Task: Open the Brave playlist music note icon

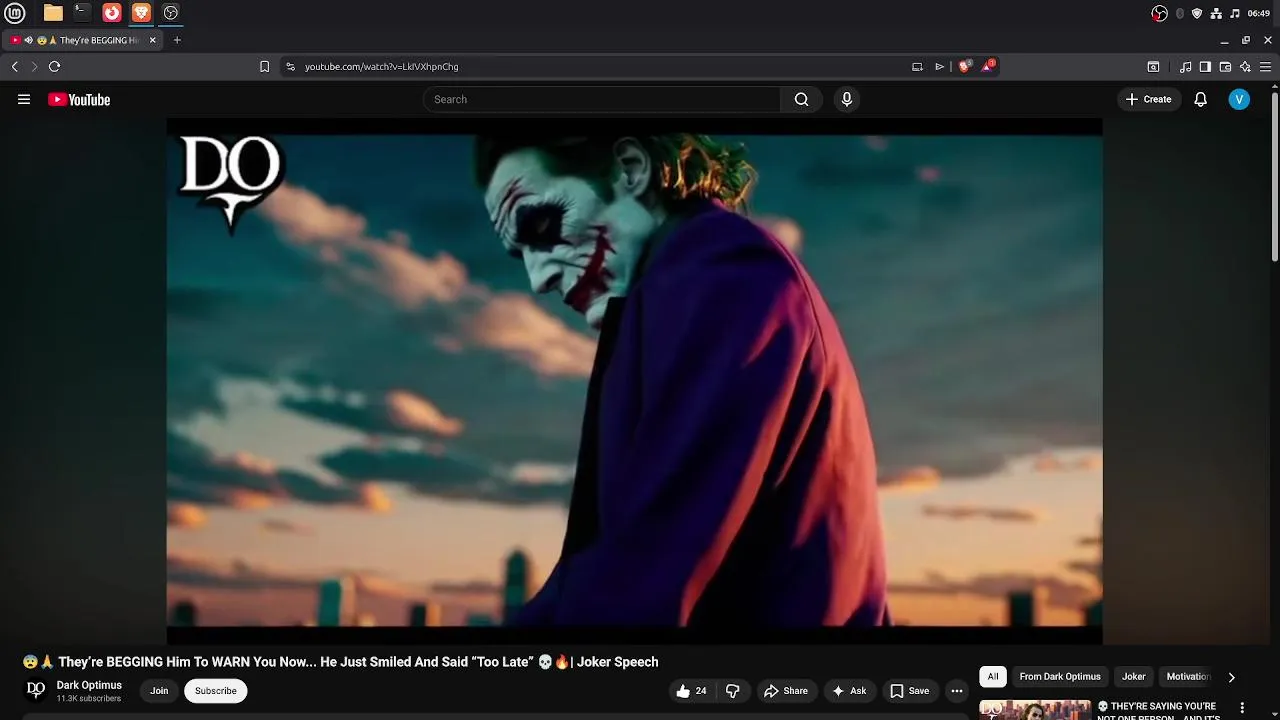Action: (x=1186, y=66)
